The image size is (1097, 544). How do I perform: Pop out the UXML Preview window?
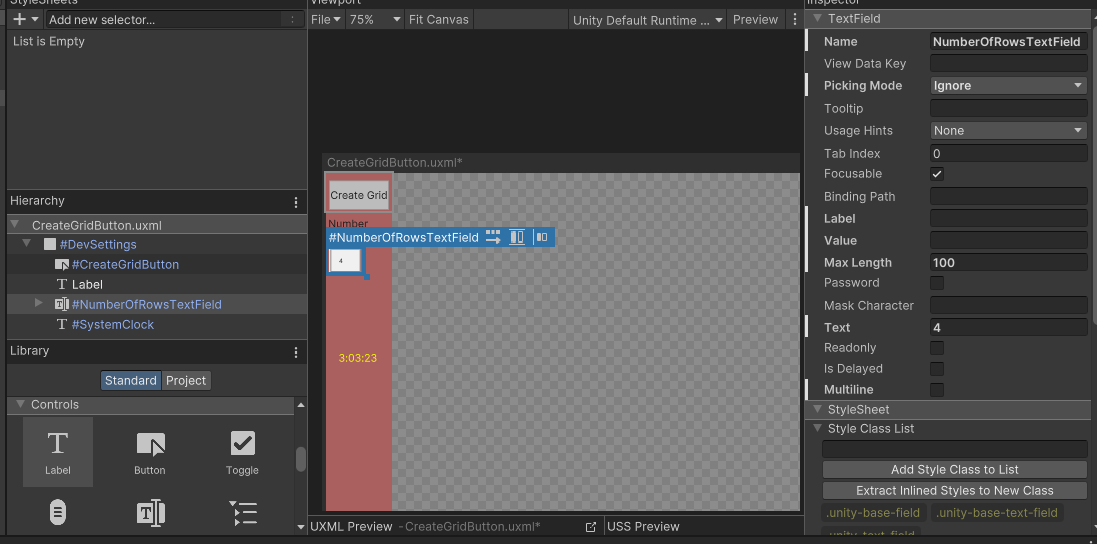click(x=591, y=527)
